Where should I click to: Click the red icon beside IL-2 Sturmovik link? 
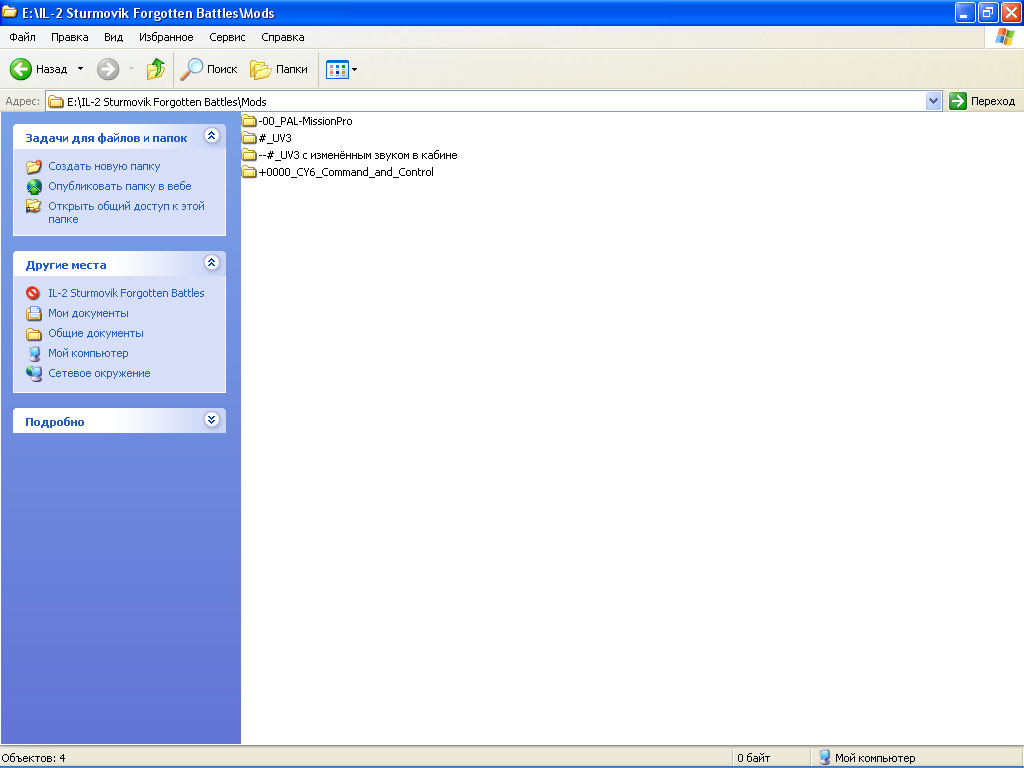click(x=33, y=293)
